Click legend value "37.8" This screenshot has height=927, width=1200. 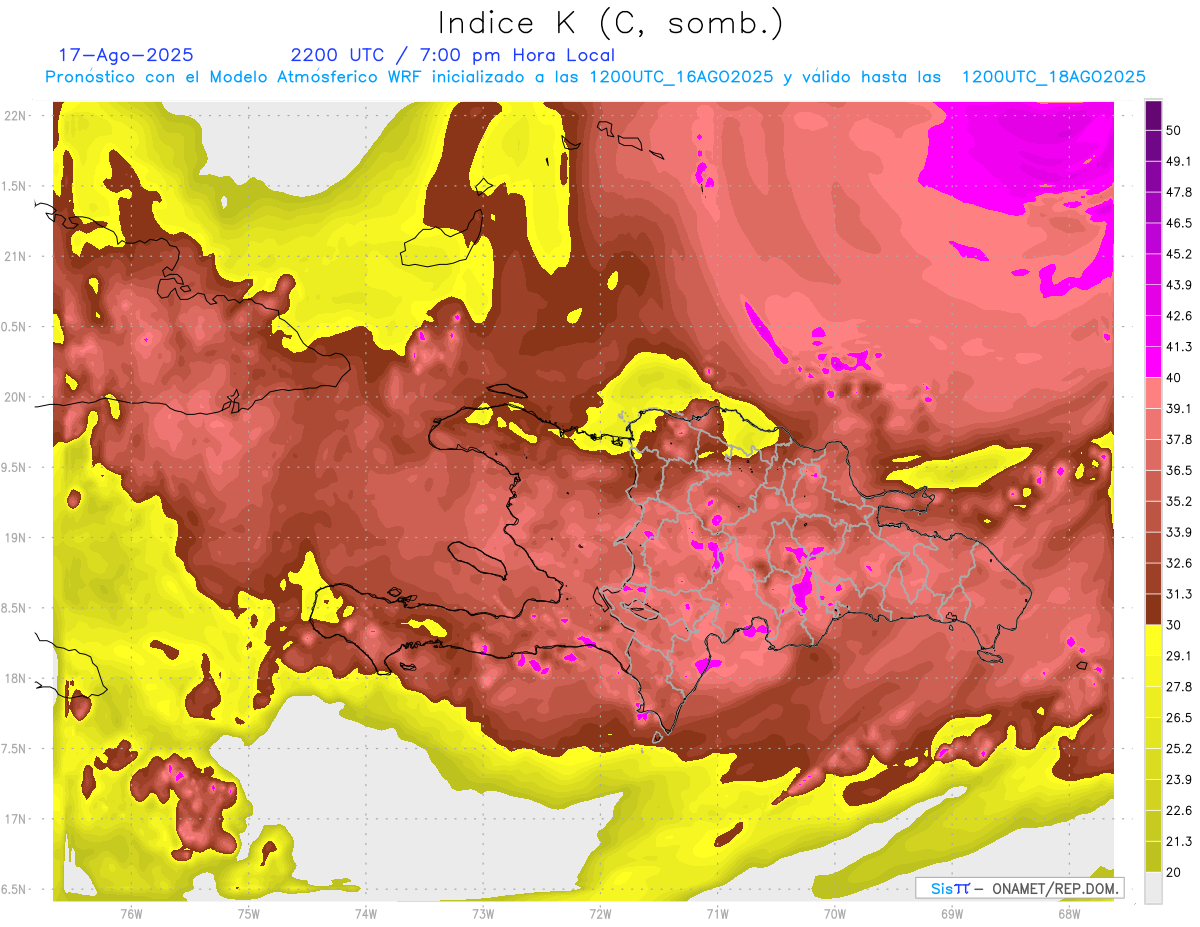pos(1179,439)
